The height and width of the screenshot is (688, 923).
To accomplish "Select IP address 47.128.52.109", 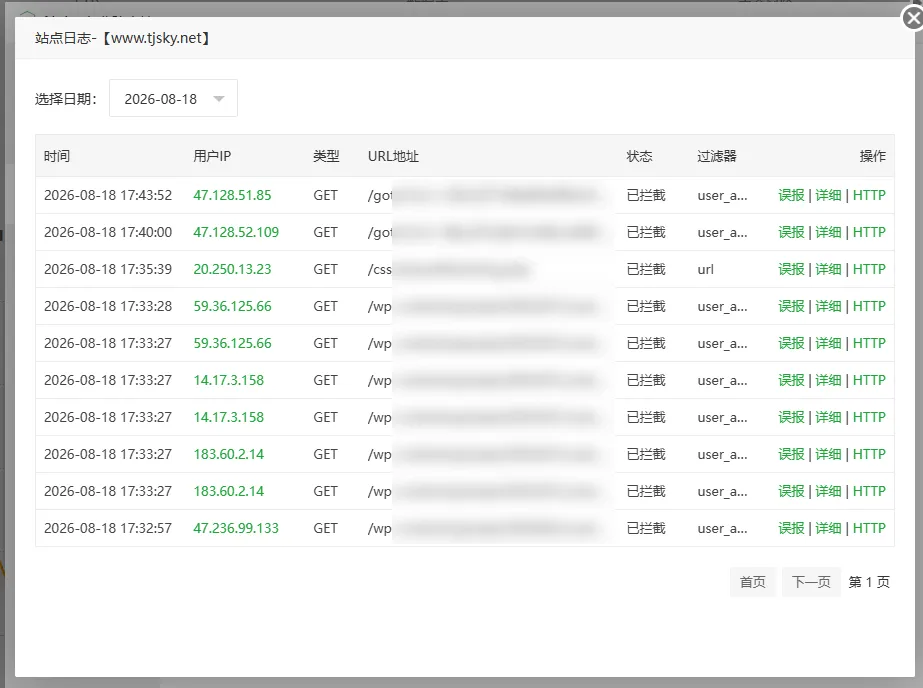I will pos(236,232).
